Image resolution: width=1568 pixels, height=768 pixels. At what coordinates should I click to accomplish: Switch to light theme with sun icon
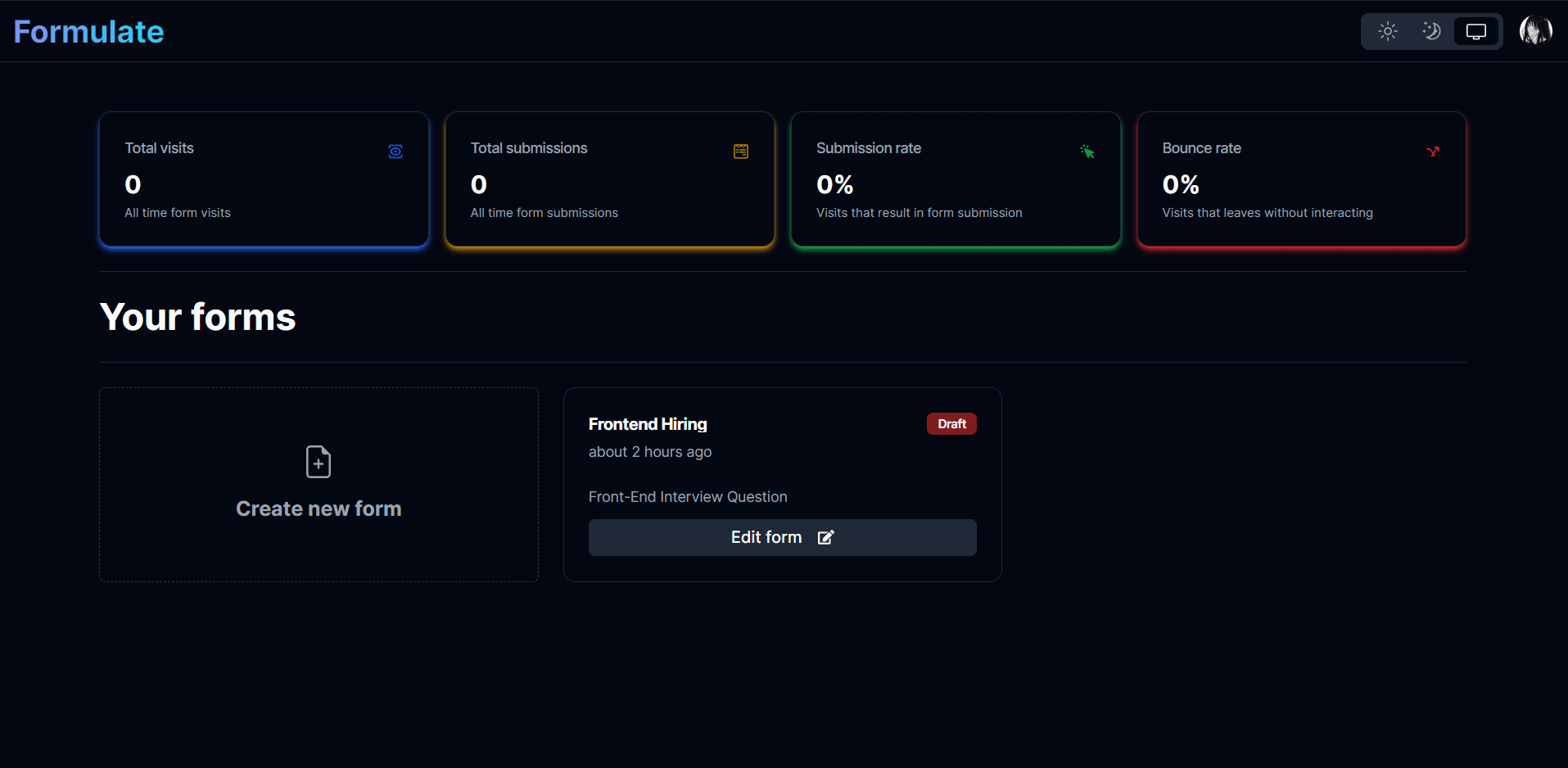[x=1387, y=32]
